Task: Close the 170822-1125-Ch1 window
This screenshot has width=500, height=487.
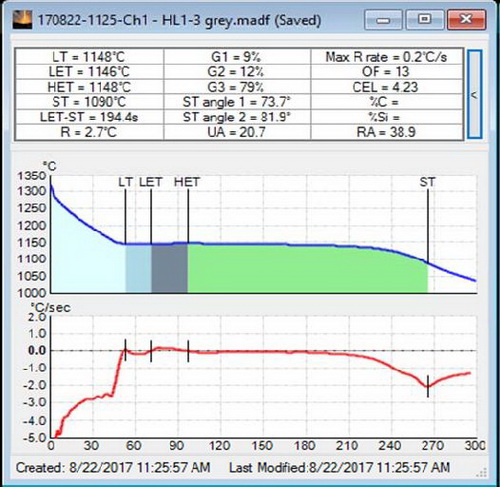Action: pos(466,20)
